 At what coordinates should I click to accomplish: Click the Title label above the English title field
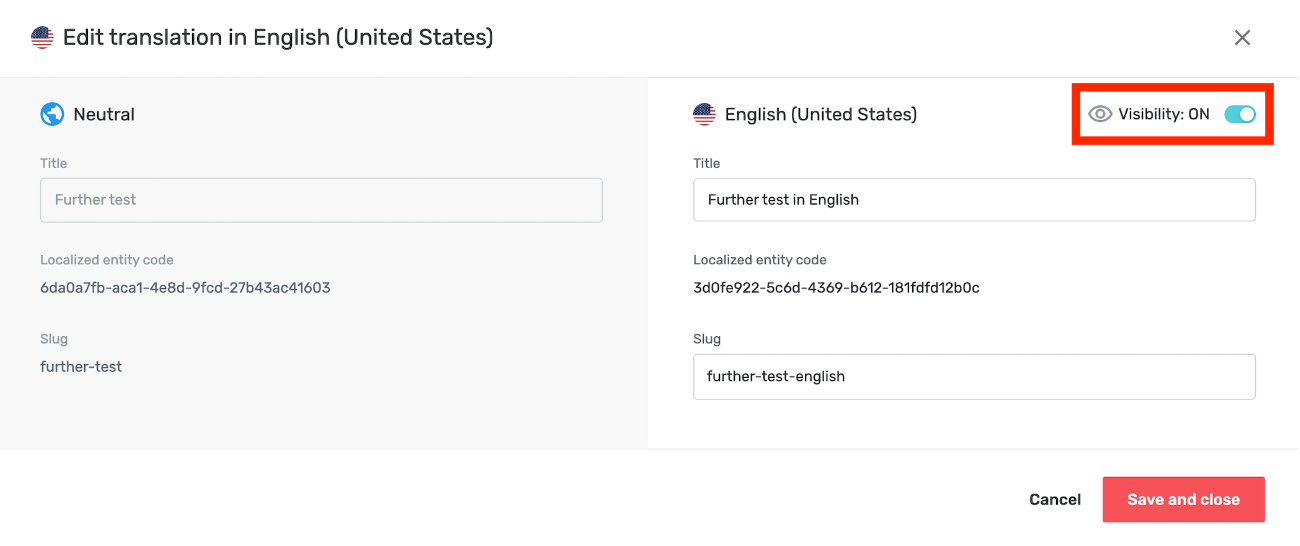[x=707, y=163]
